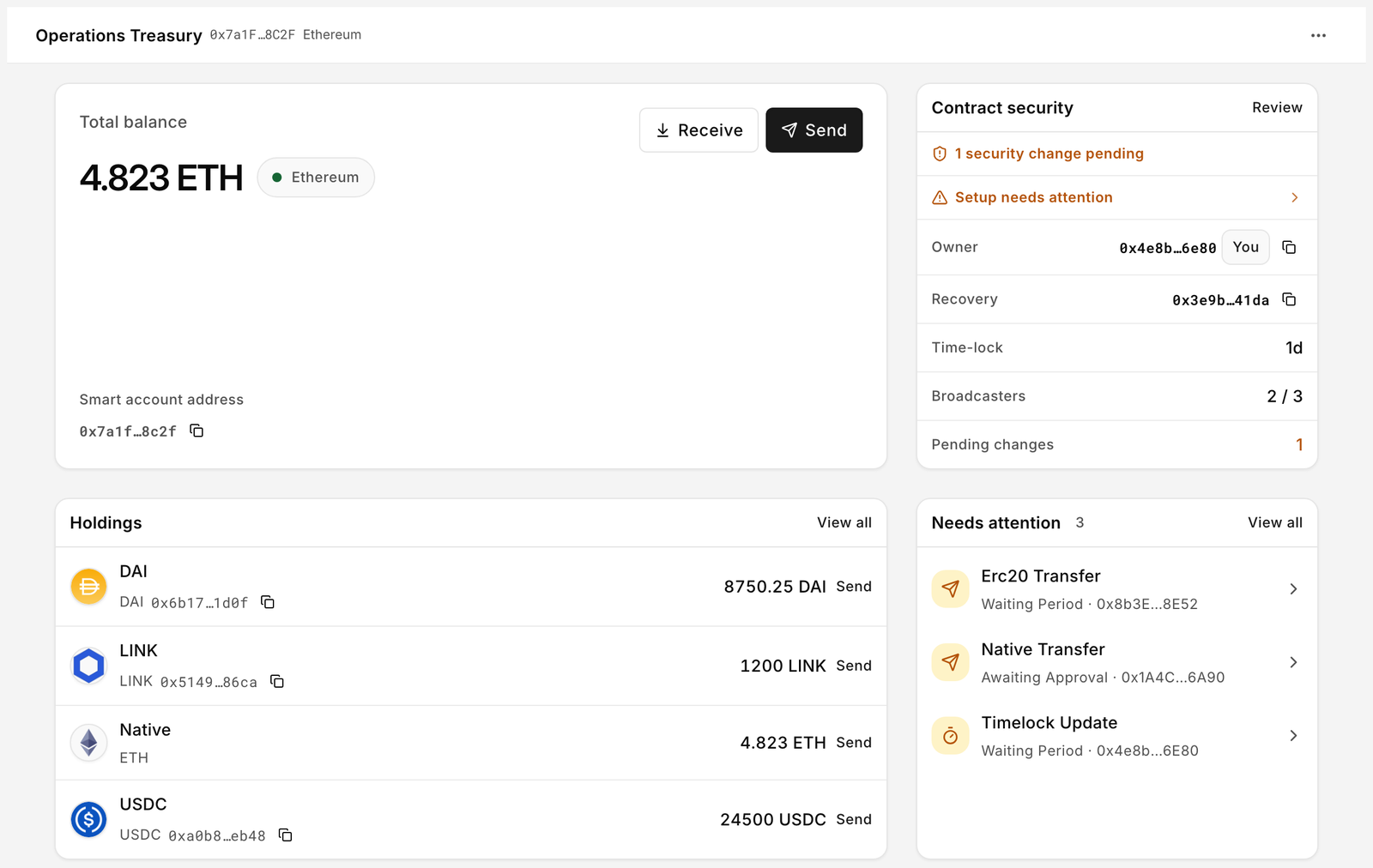Click the Time-lock value 1d

click(x=1294, y=348)
